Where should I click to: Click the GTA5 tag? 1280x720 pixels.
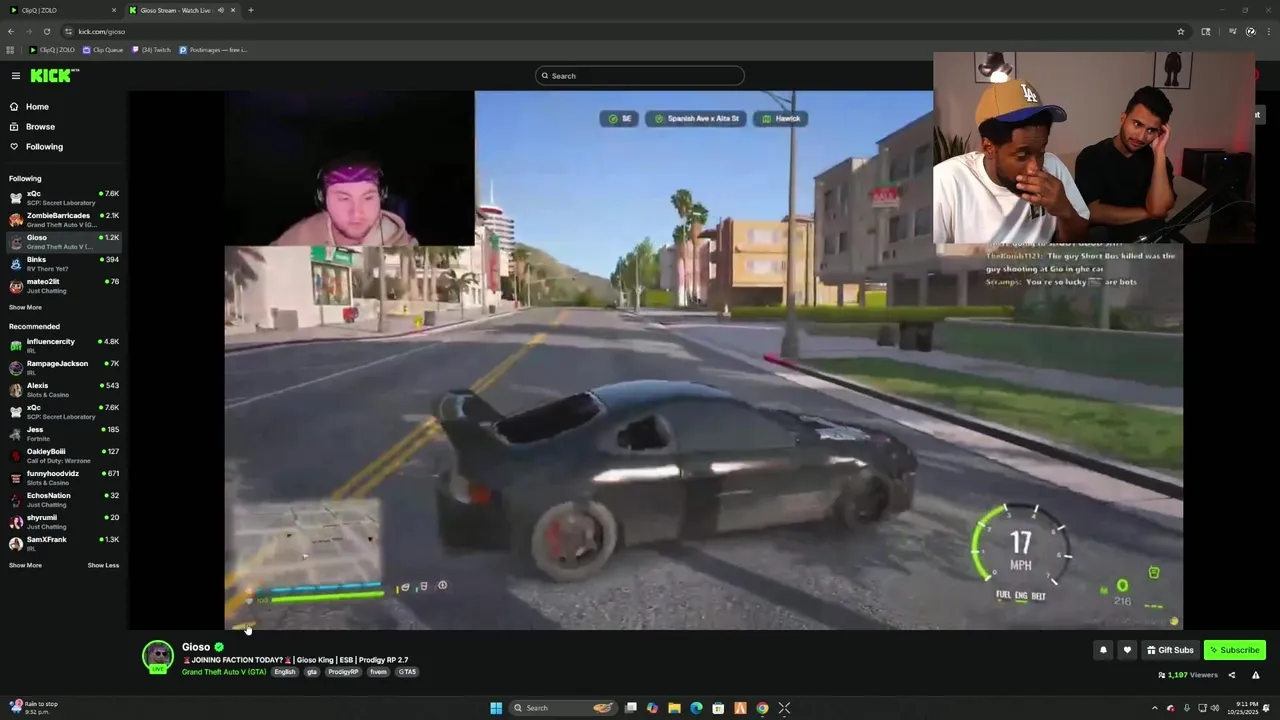click(x=407, y=672)
